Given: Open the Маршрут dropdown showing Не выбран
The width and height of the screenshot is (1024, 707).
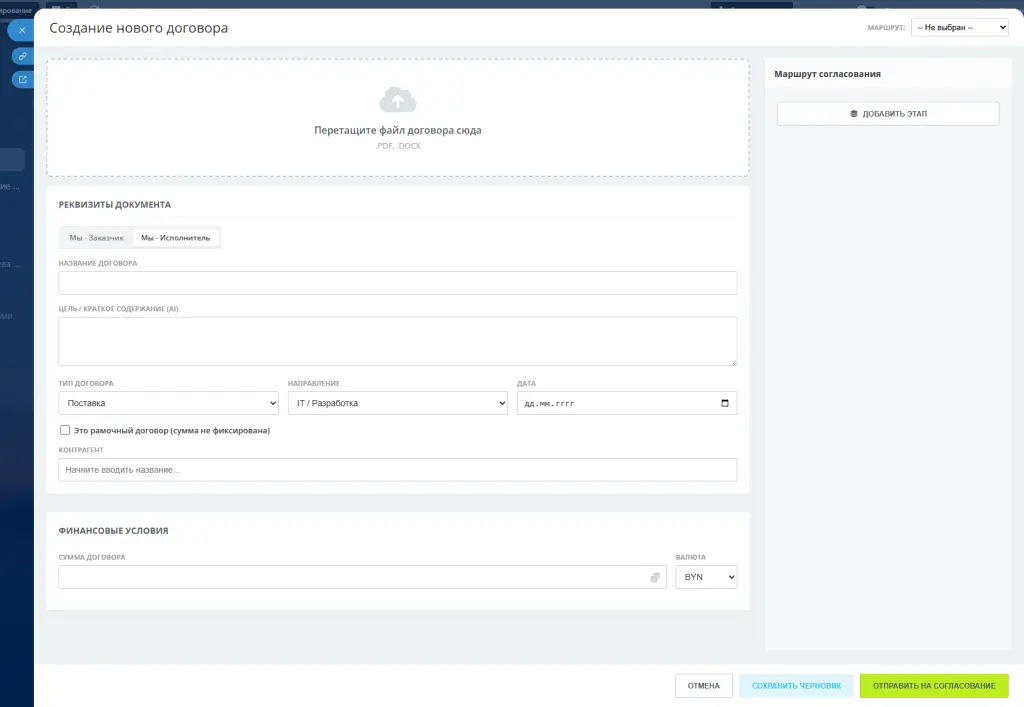Looking at the screenshot, I should 959,28.
